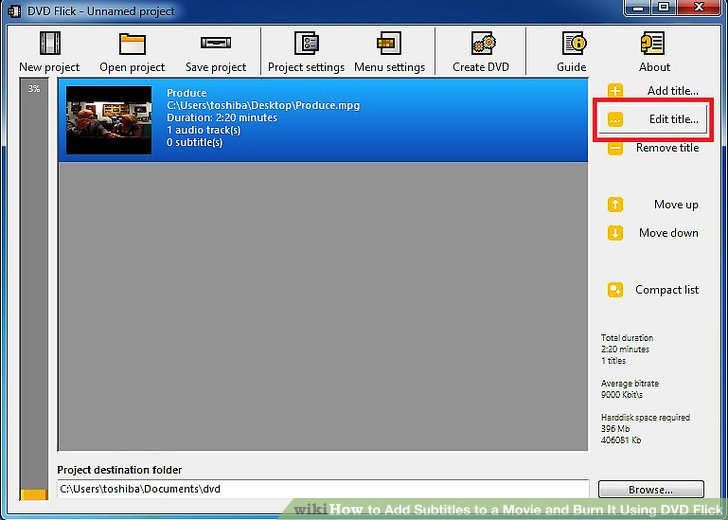
Task: Click the Edit title ellipsis icon
Action: pos(615,120)
